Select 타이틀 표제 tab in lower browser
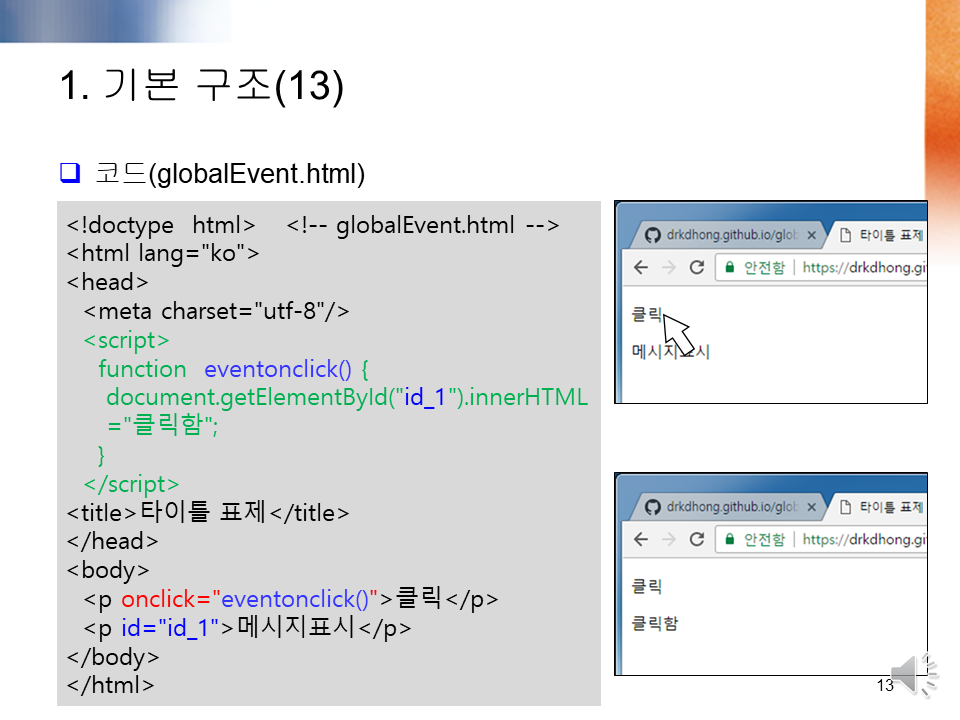Screen dimensions: 960x720 tap(880, 507)
